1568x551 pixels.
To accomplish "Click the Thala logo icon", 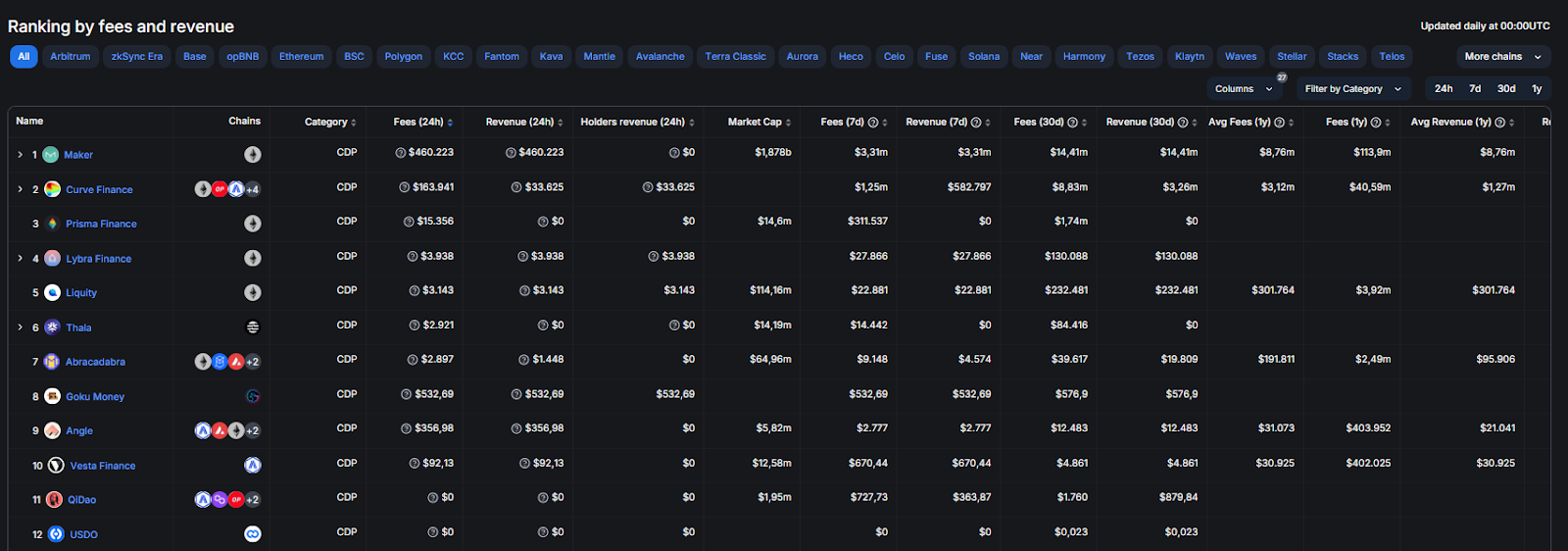I will 52,327.
